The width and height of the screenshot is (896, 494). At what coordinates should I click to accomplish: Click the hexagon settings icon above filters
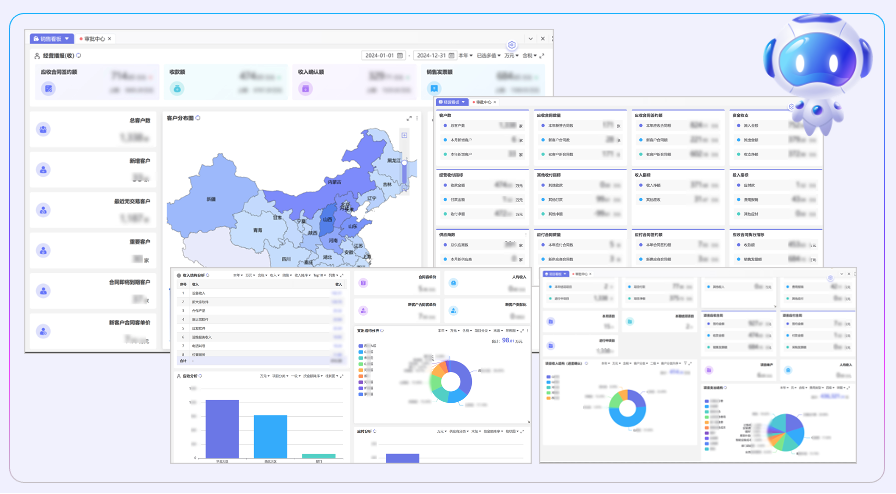point(512,45)
